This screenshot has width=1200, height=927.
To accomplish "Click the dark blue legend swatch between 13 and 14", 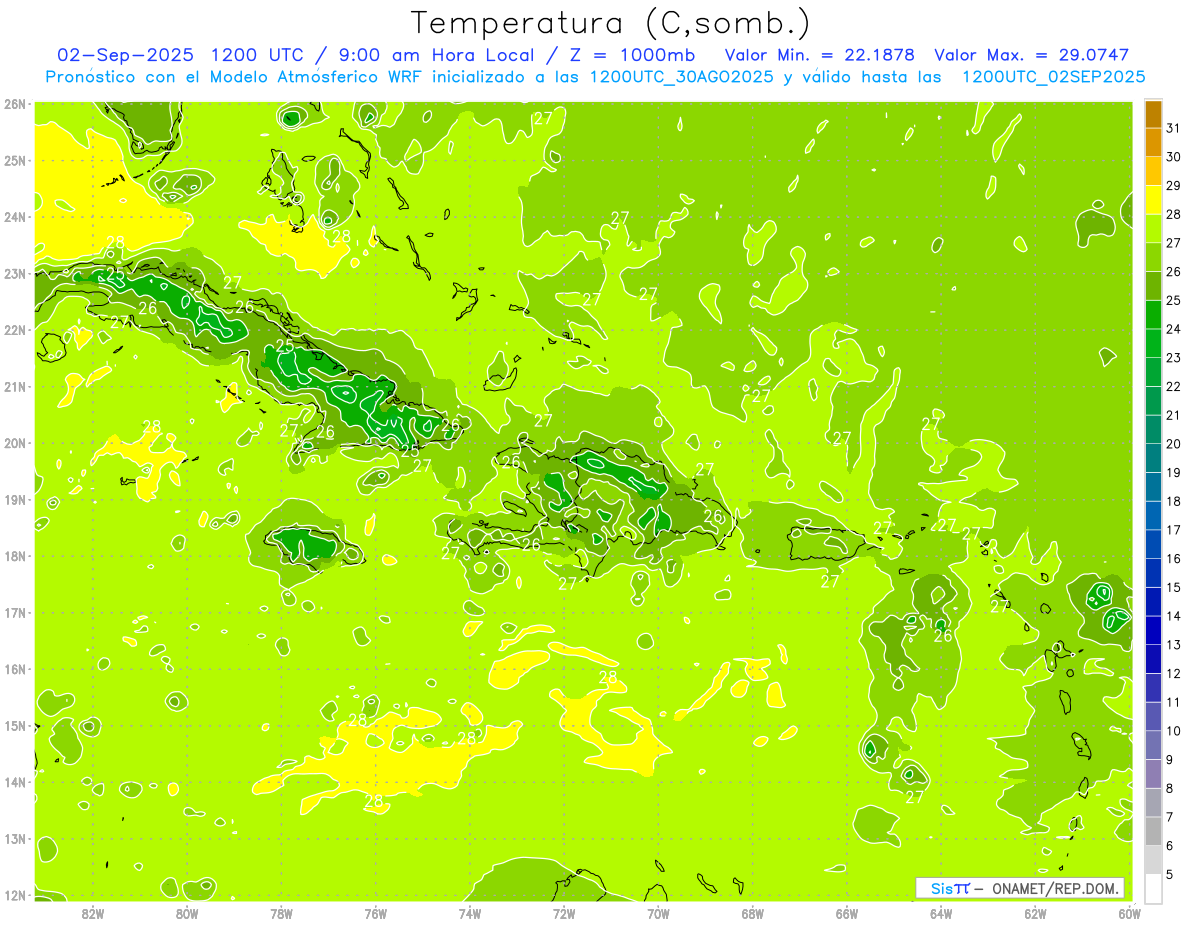I will 1153,630.
